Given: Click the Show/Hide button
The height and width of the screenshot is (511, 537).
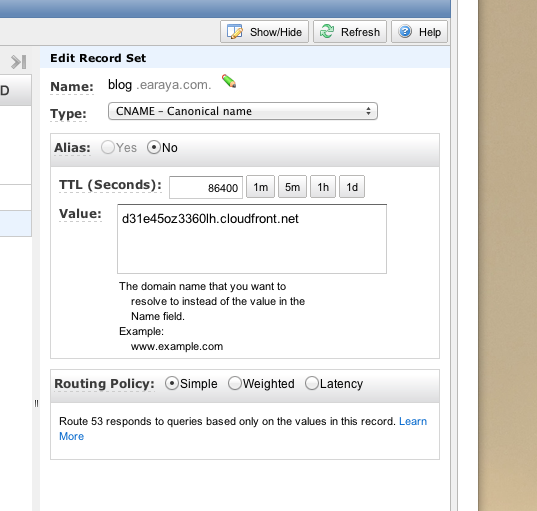Looking at the screenshot, I should coord(264,32).
